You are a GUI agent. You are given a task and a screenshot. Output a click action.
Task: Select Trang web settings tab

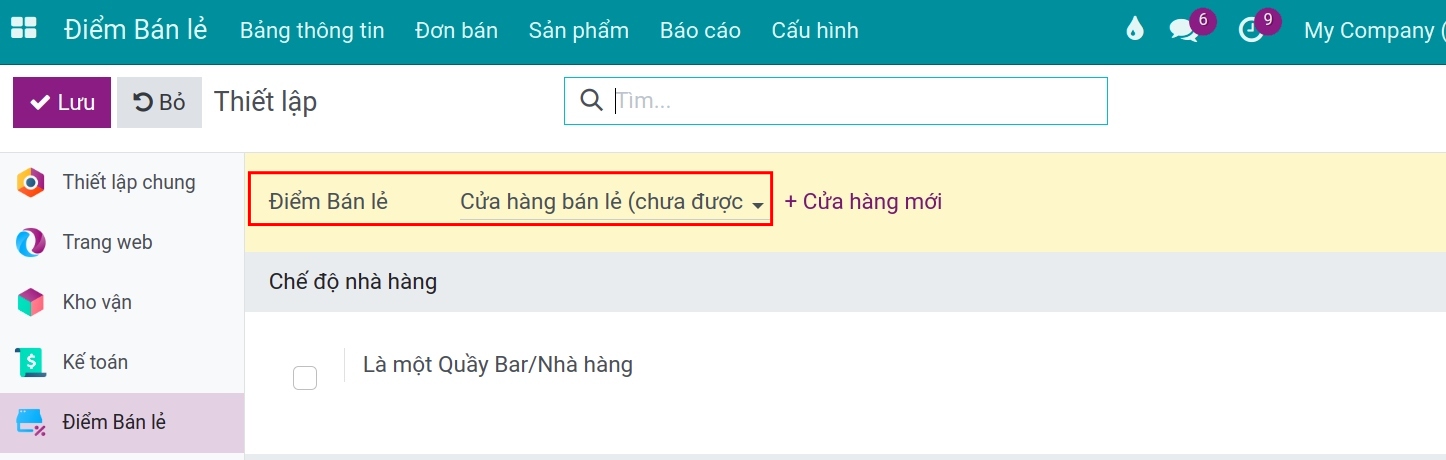coord(122,242)
